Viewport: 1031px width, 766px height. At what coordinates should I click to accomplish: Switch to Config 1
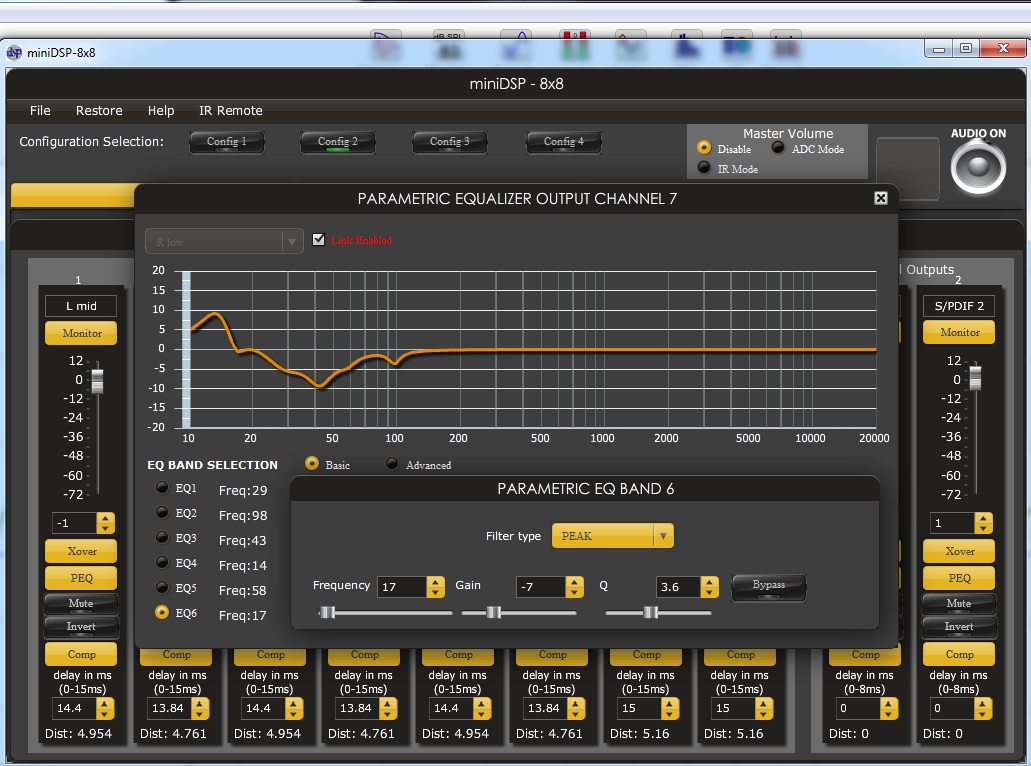point(227,142)
